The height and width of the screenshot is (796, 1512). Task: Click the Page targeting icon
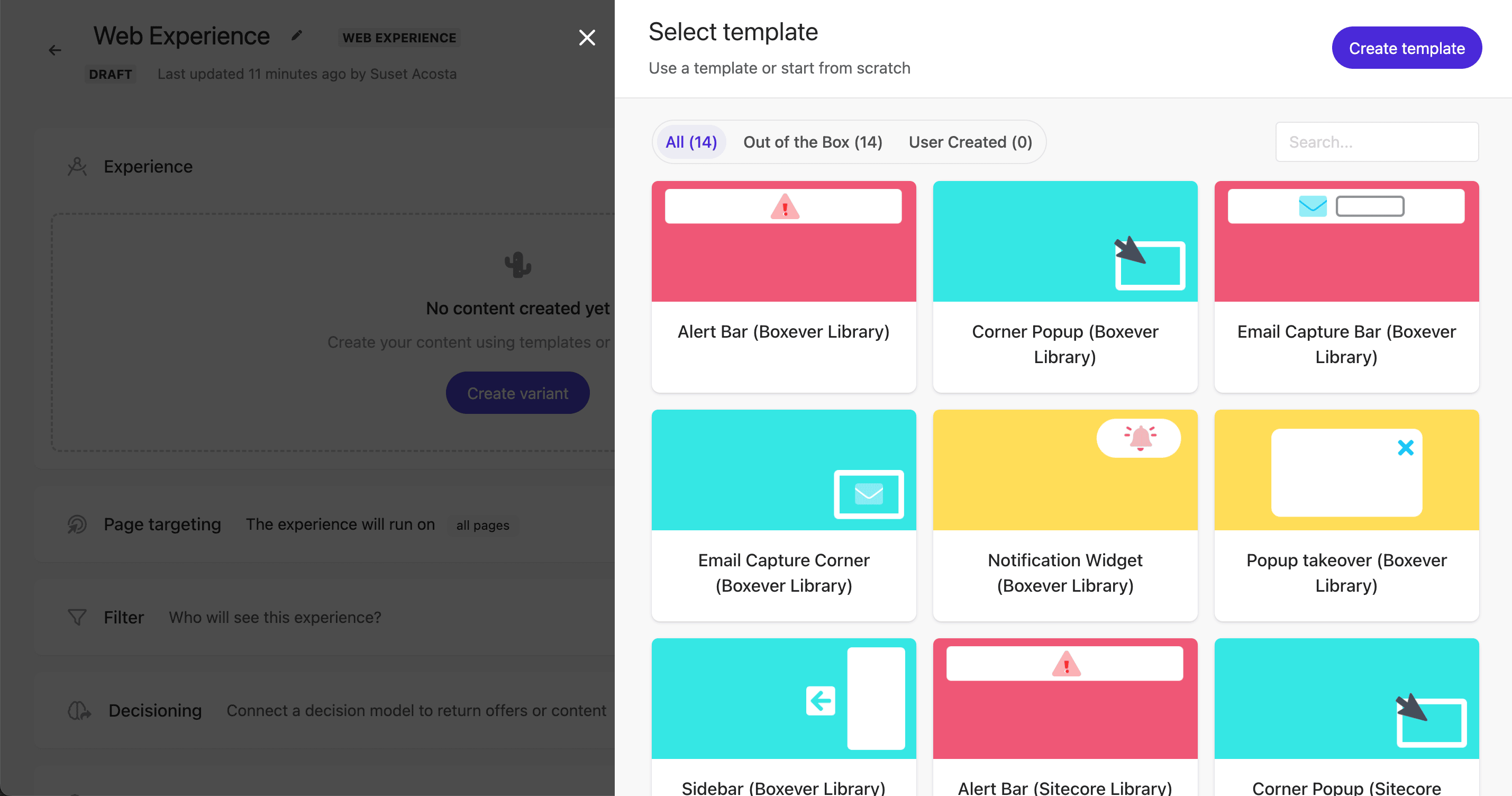point(77,524)
